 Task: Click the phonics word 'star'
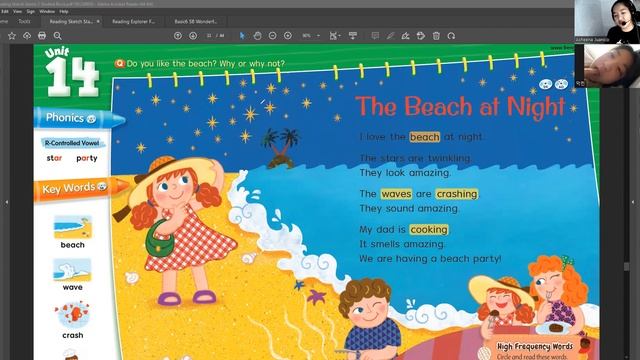click(54, 158)
